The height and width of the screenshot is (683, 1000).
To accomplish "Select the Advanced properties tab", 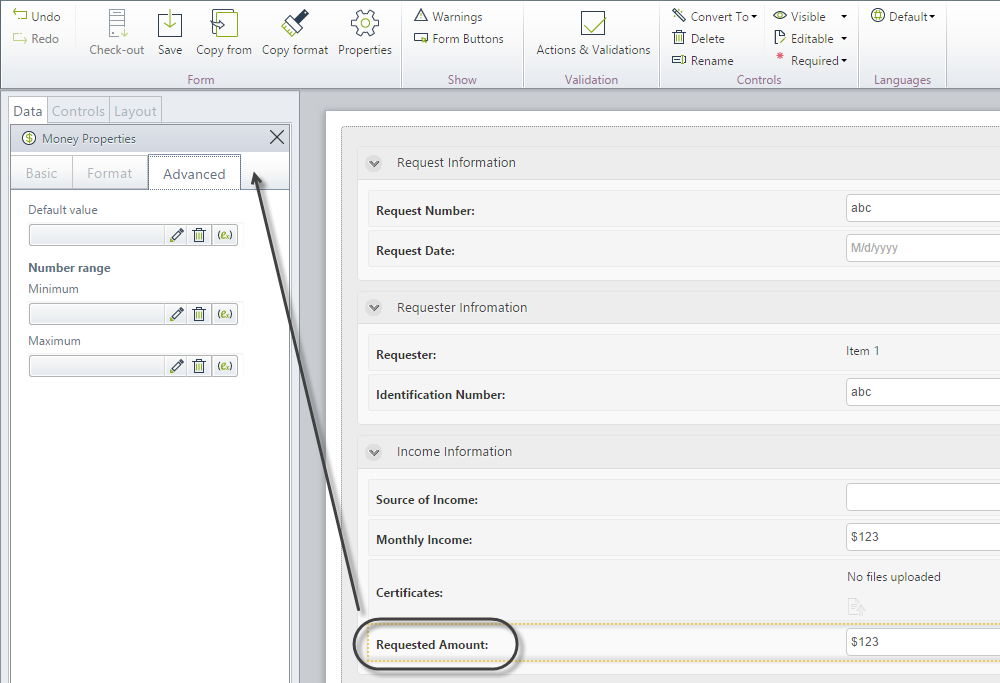I will [x=195, y=173].
